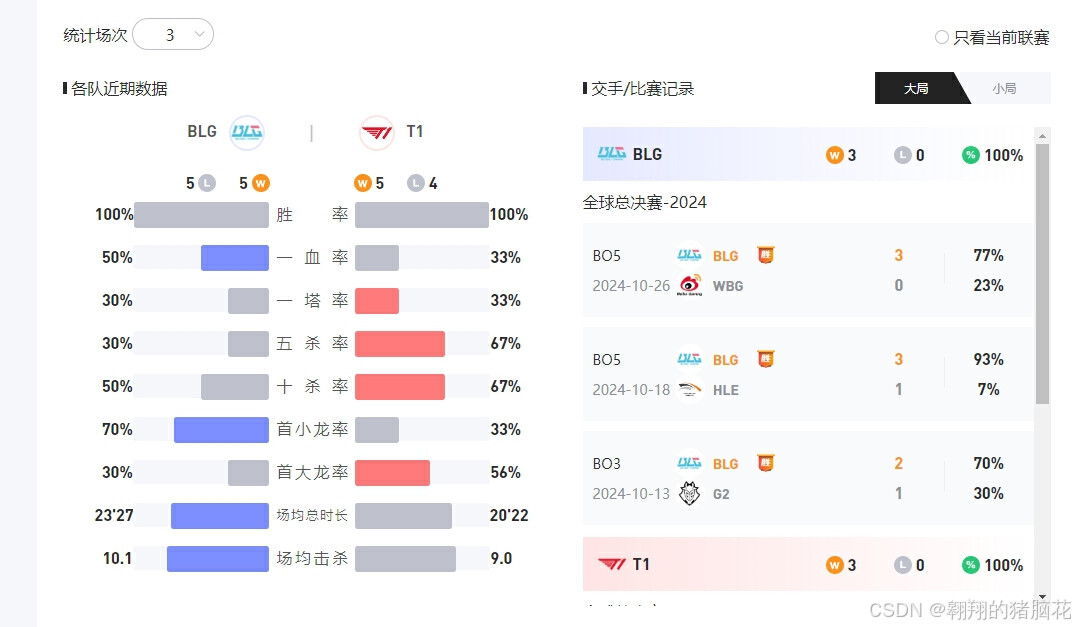Enable 只看当前联赛 radio option
The height and width of the screenshot is (627, 1075).
click(x=942, y=37)
